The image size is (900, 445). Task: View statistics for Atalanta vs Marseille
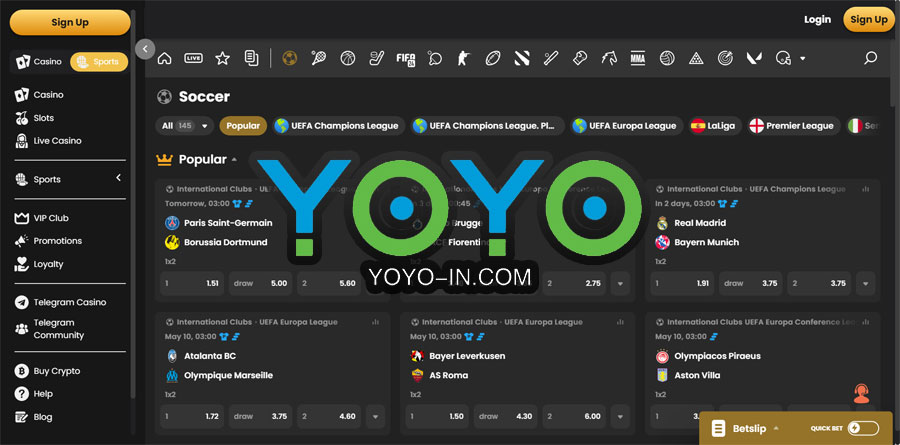pos(375,322)
